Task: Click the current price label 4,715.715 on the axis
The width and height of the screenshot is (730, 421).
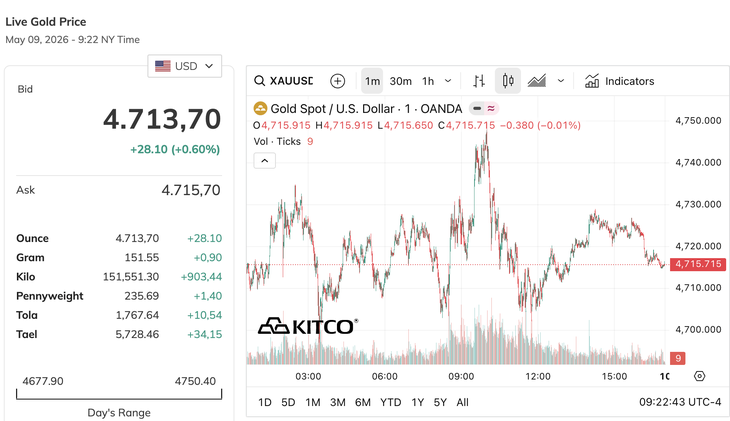Action: (x=697, y=264)
